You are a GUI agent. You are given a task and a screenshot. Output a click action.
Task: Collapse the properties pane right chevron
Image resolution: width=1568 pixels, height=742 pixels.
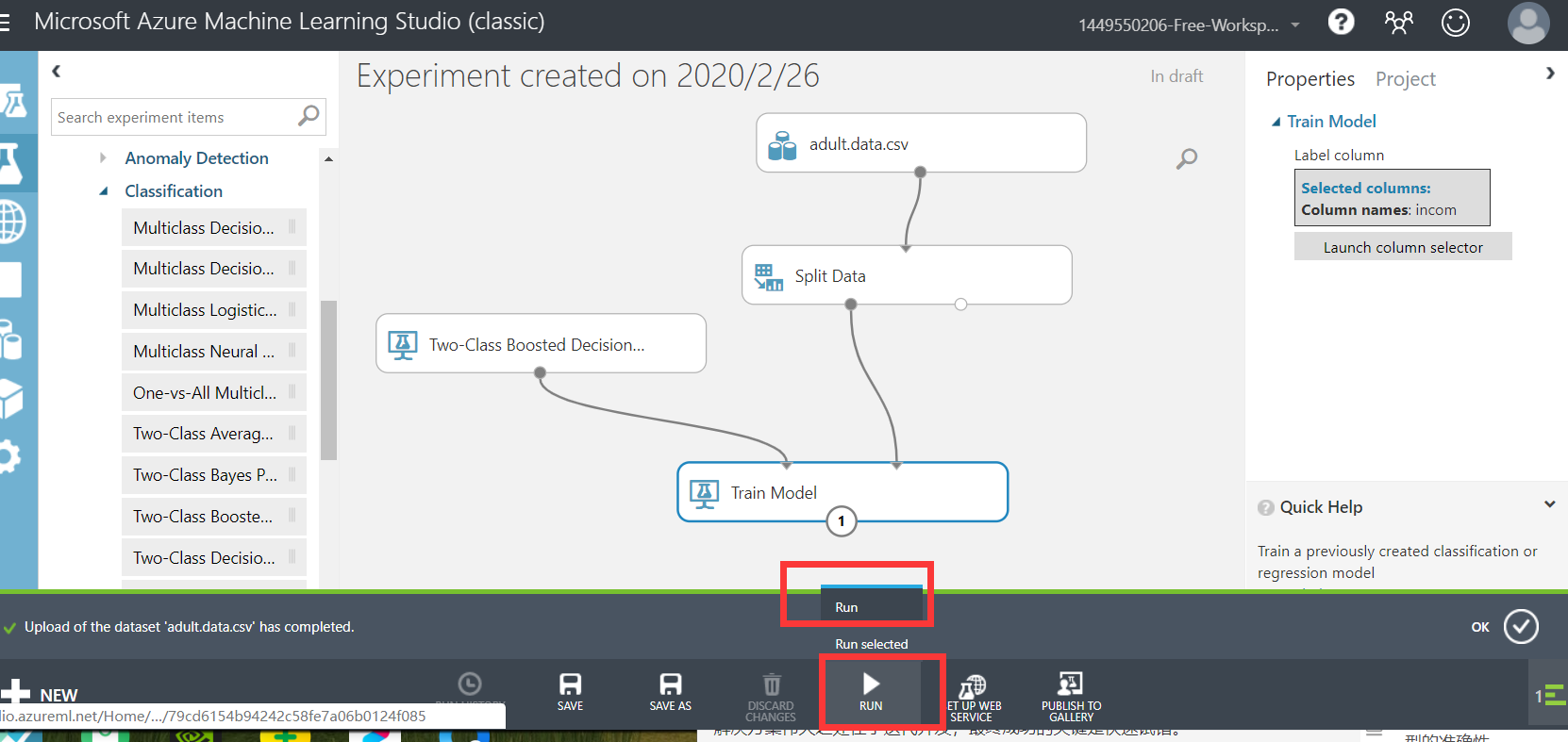click(1549, 74)
